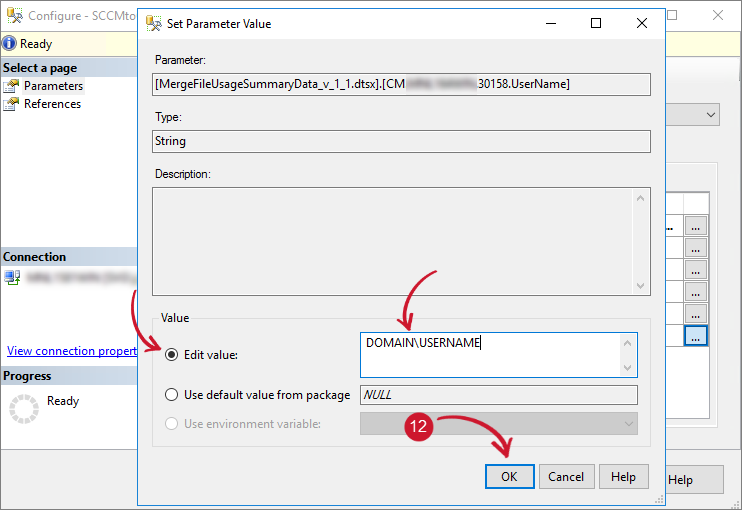Click the progress spinner icon

point(24,409)
